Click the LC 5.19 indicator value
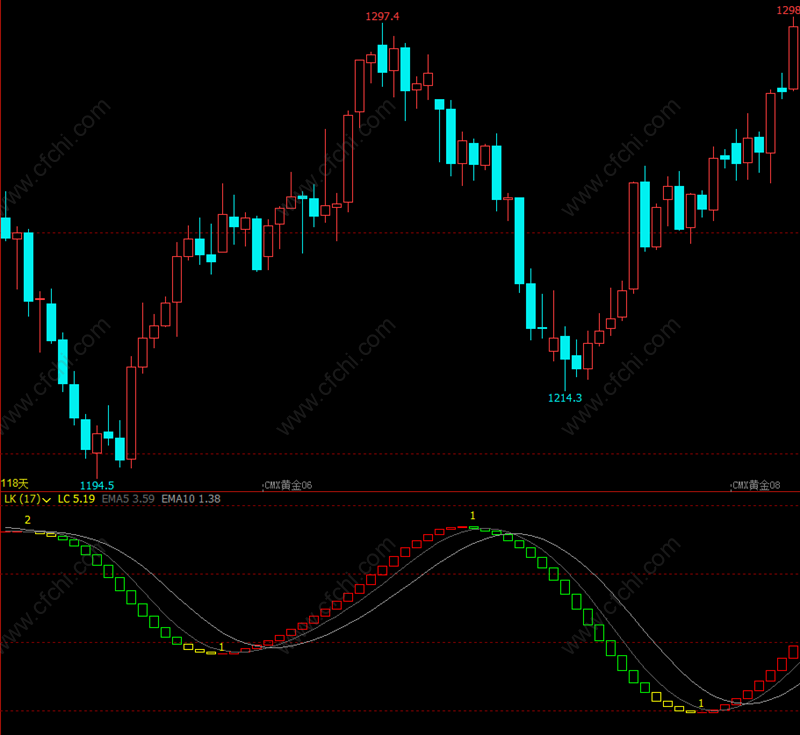The image size is (800, 735). pos(76,499)
